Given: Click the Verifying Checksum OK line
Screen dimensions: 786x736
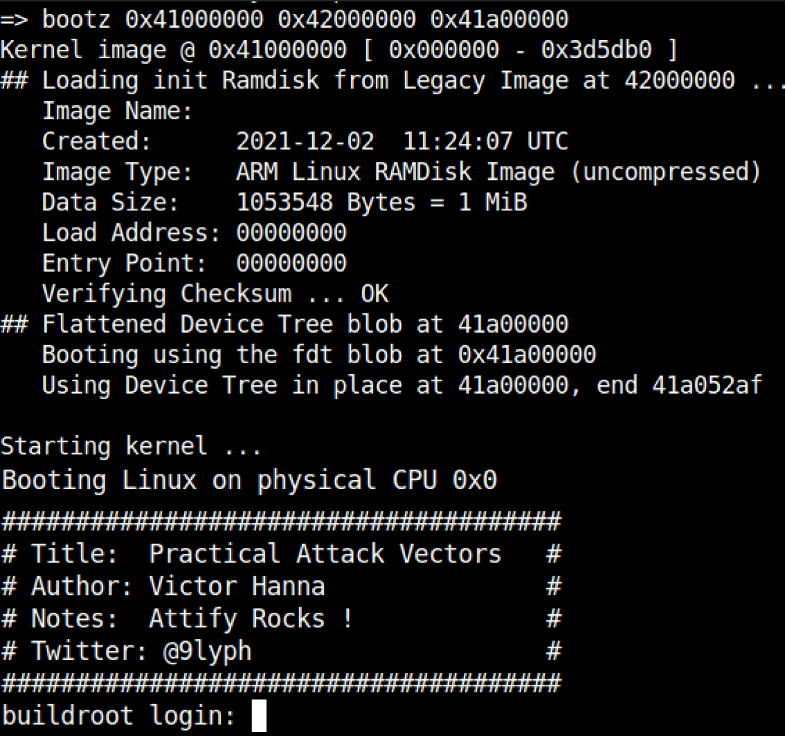Looking at the screenshot, I should (x=216, y=294).
